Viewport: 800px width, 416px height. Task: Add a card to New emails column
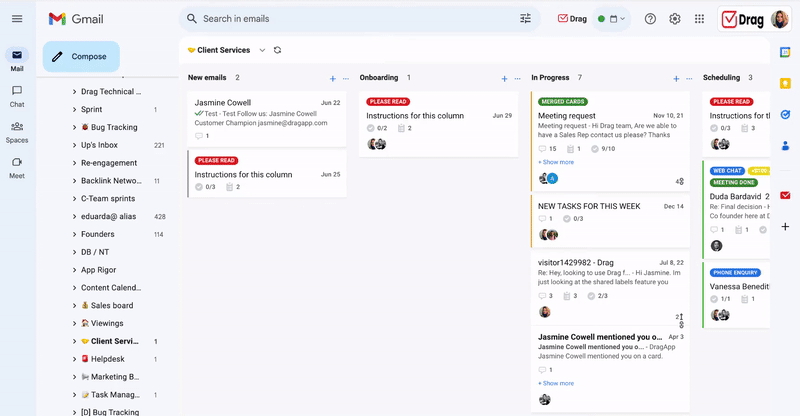coord(333,79)
